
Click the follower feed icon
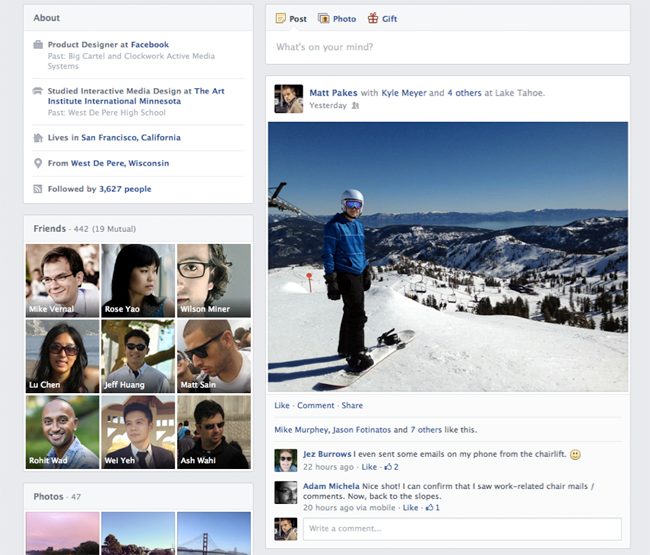(38, 189)
